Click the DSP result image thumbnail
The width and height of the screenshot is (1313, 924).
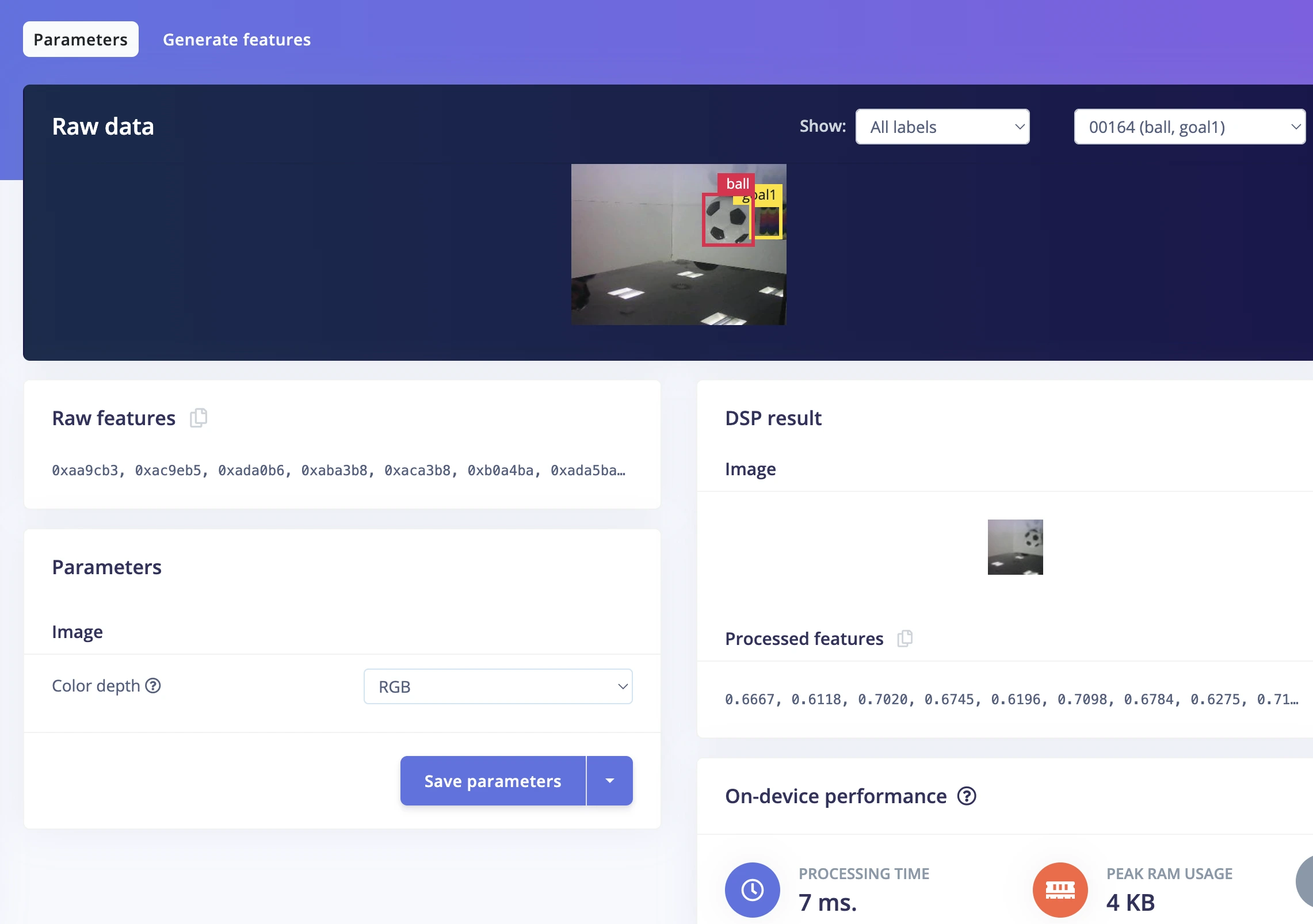[x=1016, y=547]
